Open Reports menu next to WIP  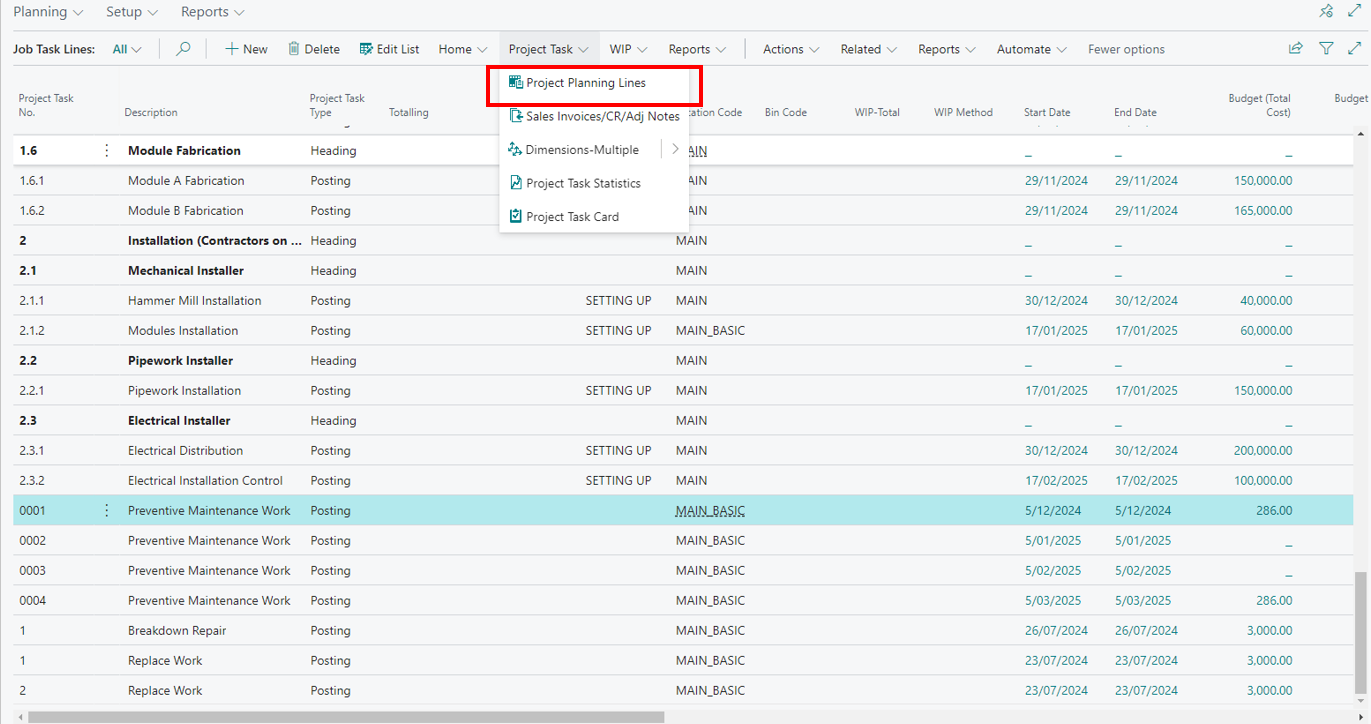pos(697,49)
